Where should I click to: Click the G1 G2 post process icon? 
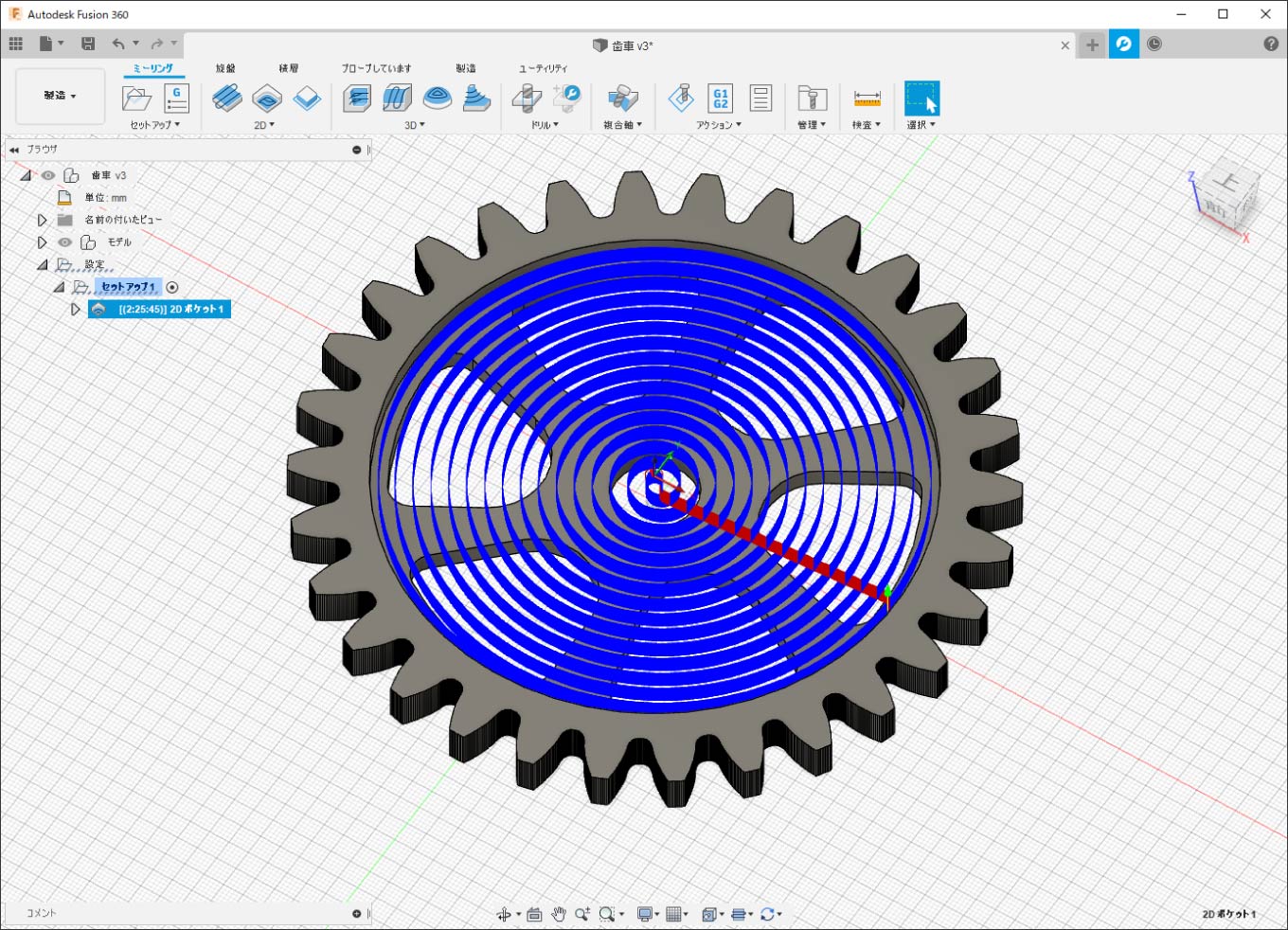pos(721,98)
